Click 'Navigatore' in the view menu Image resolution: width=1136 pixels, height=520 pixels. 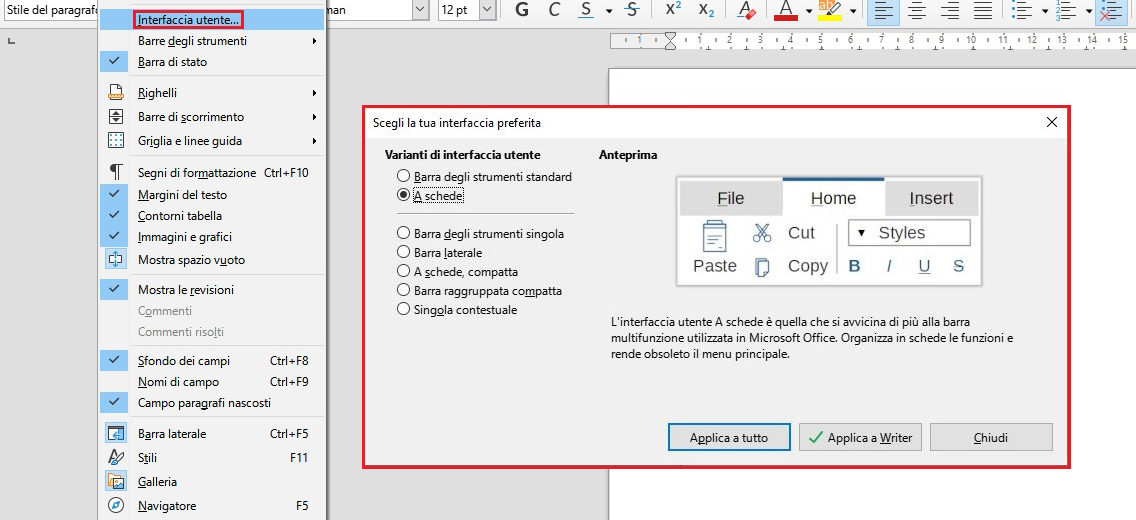166,506
